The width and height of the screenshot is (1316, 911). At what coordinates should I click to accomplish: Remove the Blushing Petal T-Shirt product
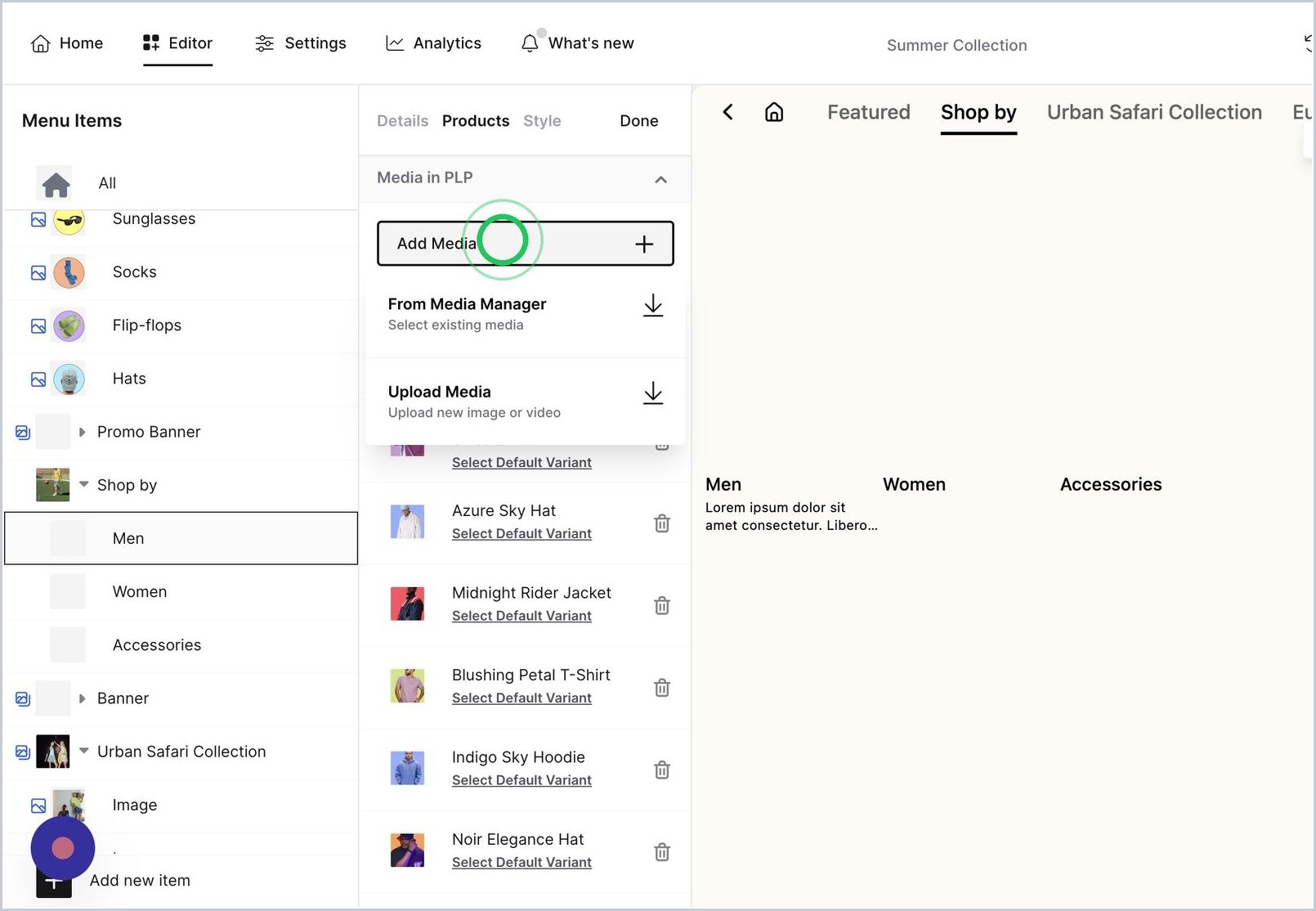662,688
